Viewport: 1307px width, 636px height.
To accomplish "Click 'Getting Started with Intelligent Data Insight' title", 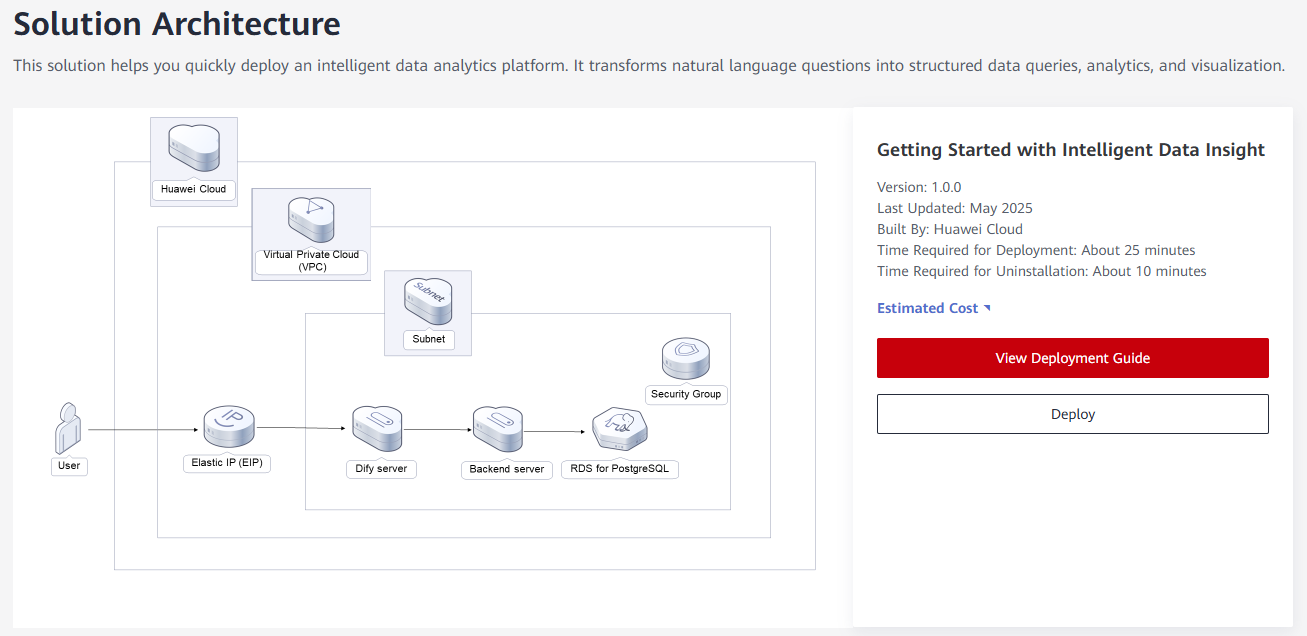I will (1071, 150).
